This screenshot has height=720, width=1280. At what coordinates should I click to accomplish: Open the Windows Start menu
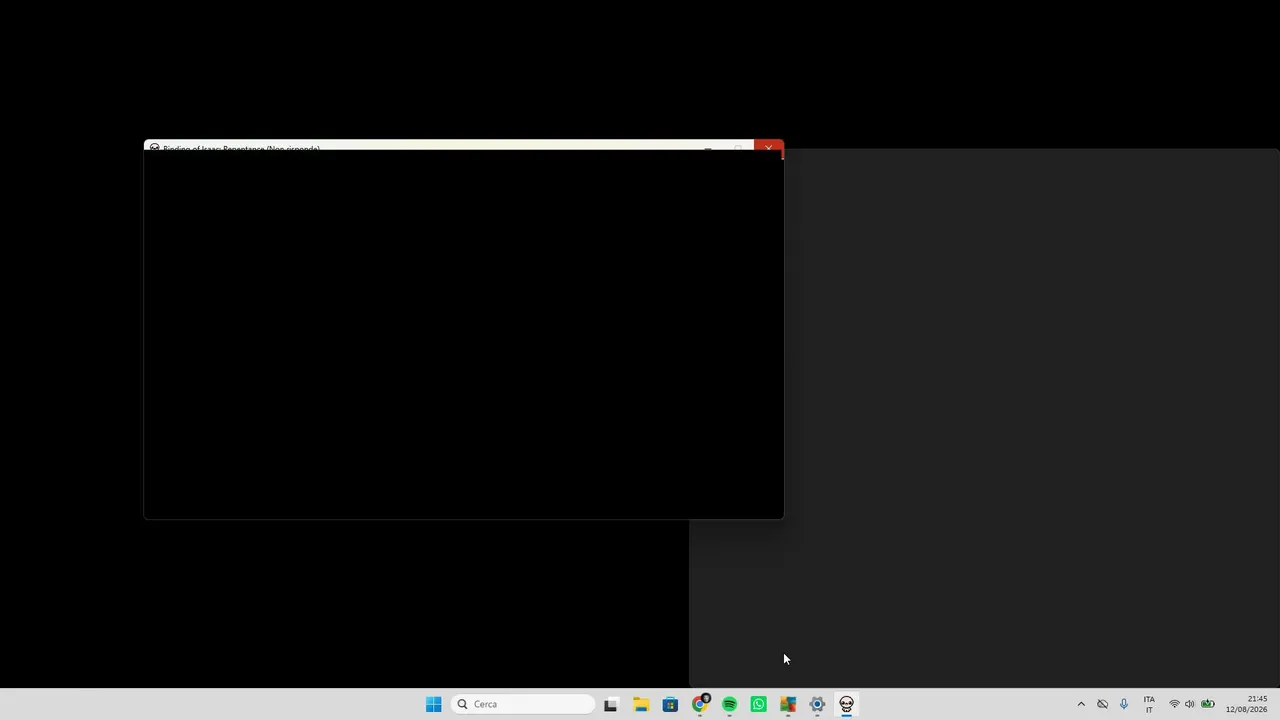(x=433, y=704)
